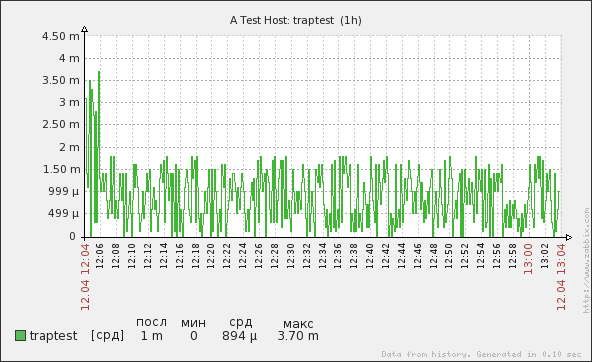The width and height of the screenshot is (592, 362).
Task: Click the end date label 12.04 13:04
Action: point(561,277)
